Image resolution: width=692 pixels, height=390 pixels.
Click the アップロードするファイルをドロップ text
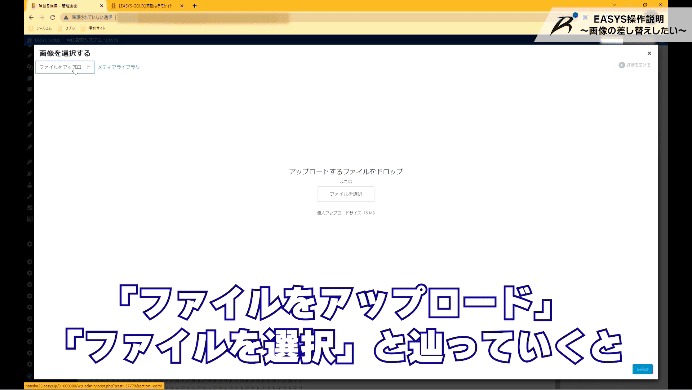click(x=346, y=171)
